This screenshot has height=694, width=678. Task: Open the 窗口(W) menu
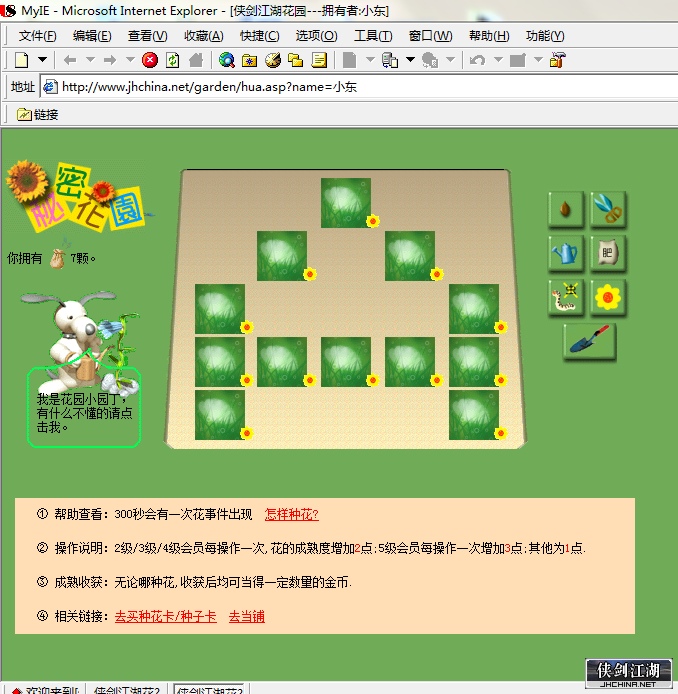[x=431, y=36]
